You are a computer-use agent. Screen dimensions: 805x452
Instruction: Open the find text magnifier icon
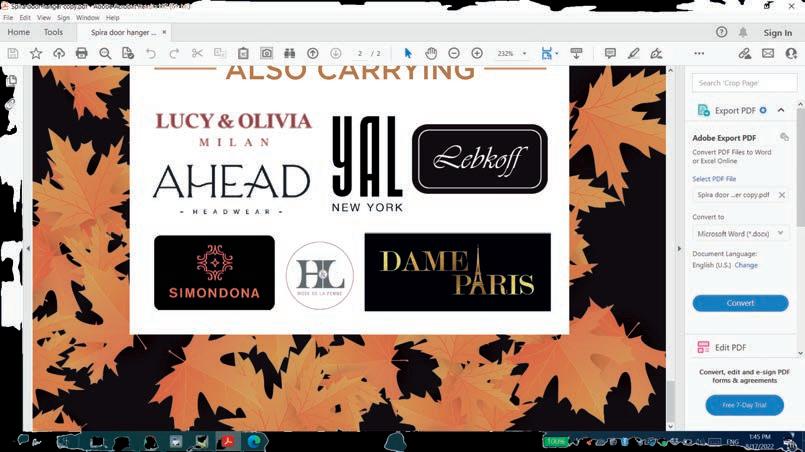(x=105, y=53)
